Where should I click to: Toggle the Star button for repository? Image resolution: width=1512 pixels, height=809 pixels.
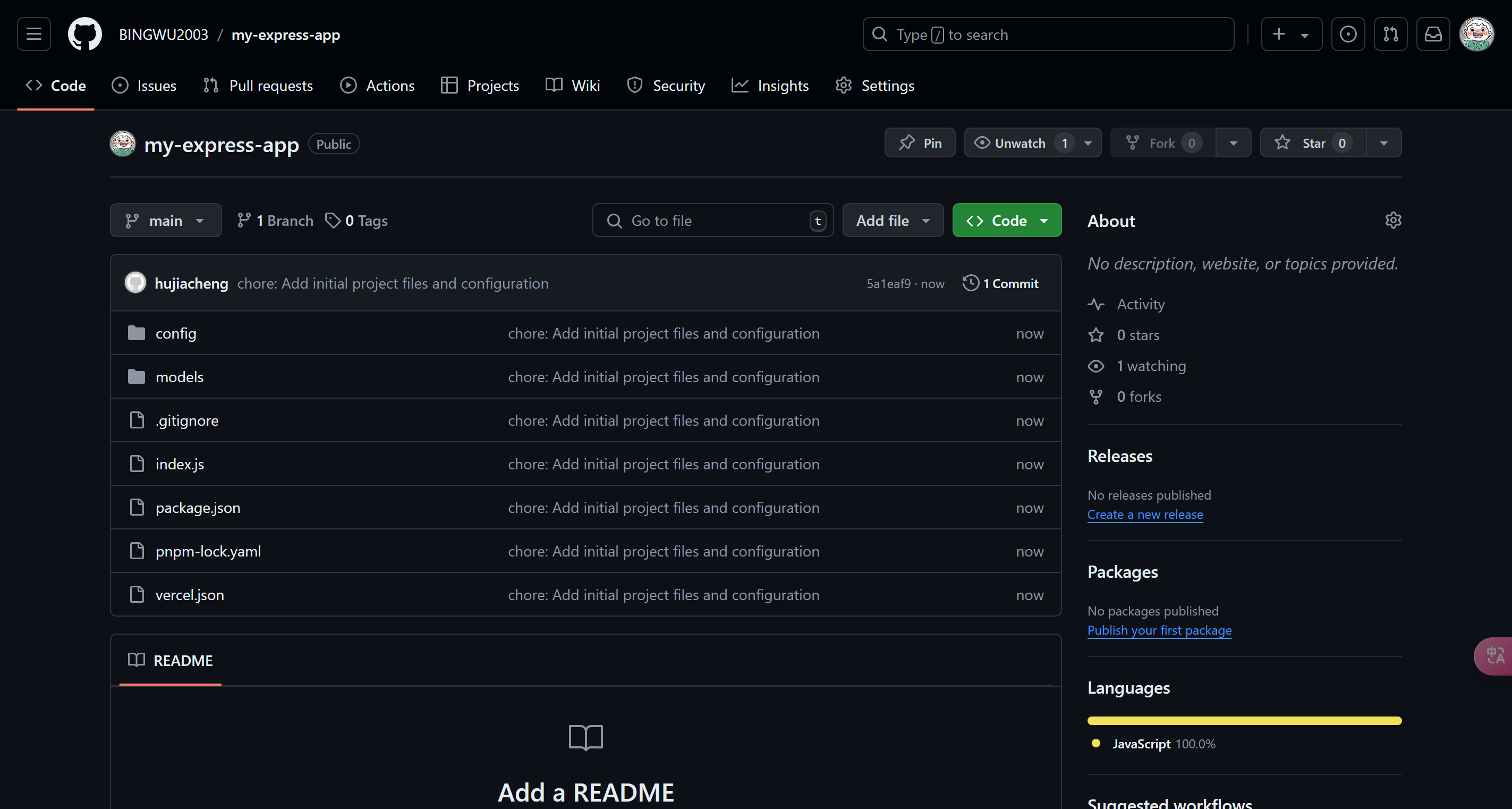1312,142
